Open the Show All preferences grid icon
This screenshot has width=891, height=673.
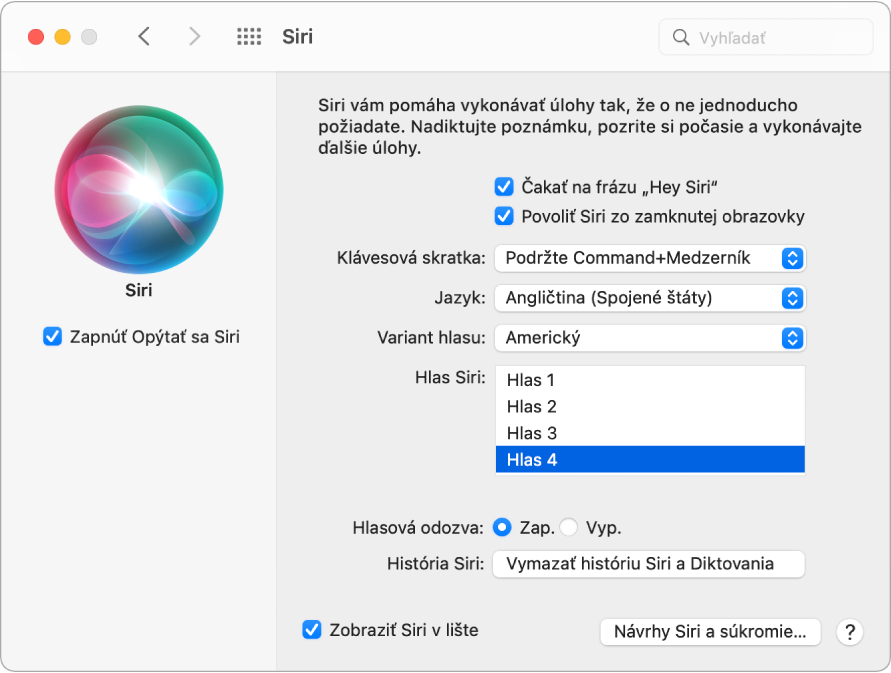click(248, 36)
